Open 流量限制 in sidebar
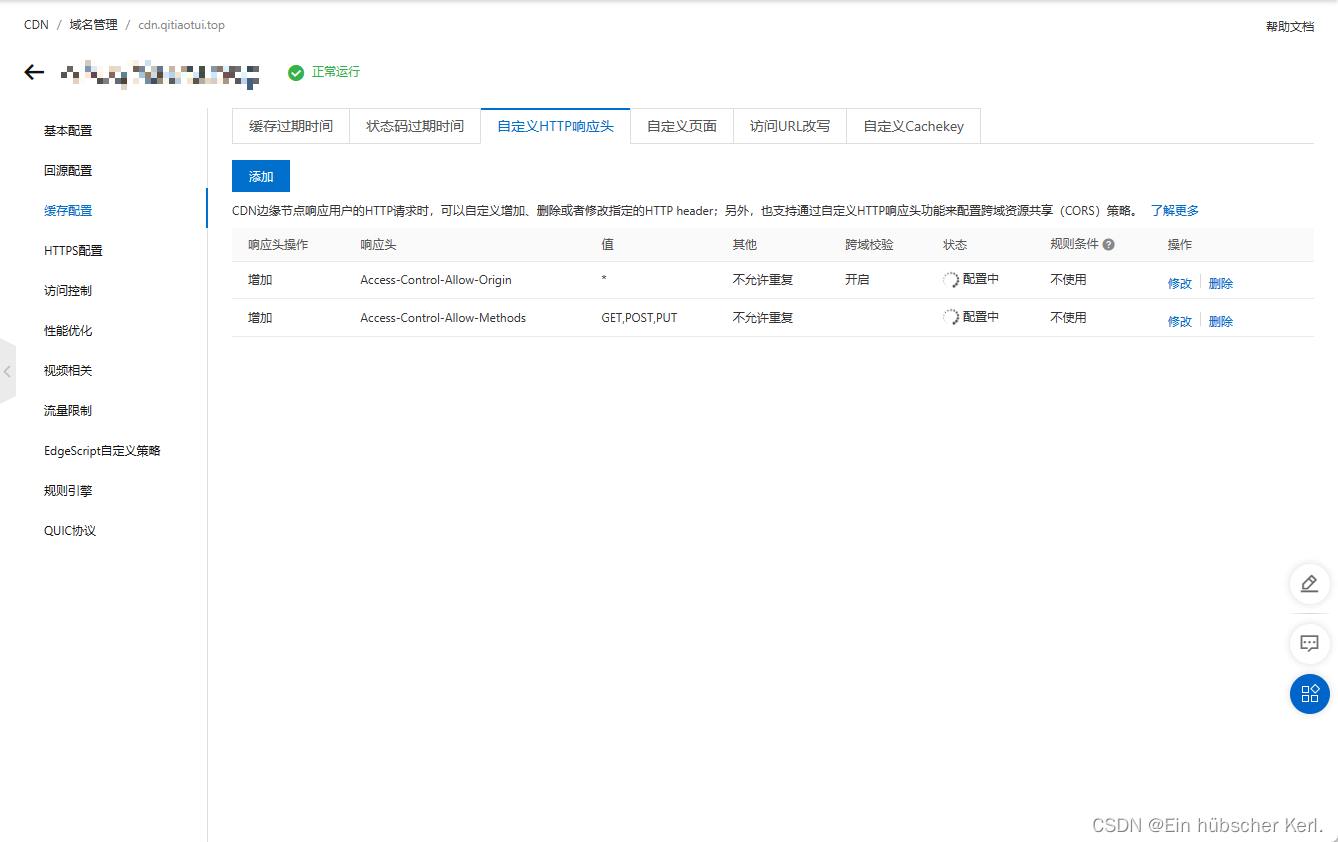The image size is (1338, 842). (x=68, y=411)
